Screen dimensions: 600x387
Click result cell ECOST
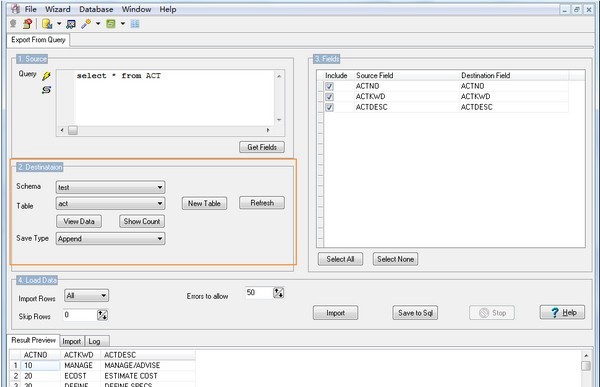coord(75,376)
